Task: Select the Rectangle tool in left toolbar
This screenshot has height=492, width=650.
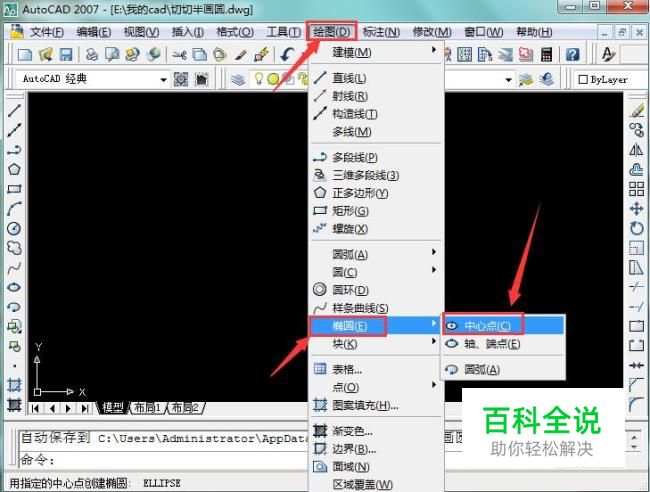Action: pos(14,189)
